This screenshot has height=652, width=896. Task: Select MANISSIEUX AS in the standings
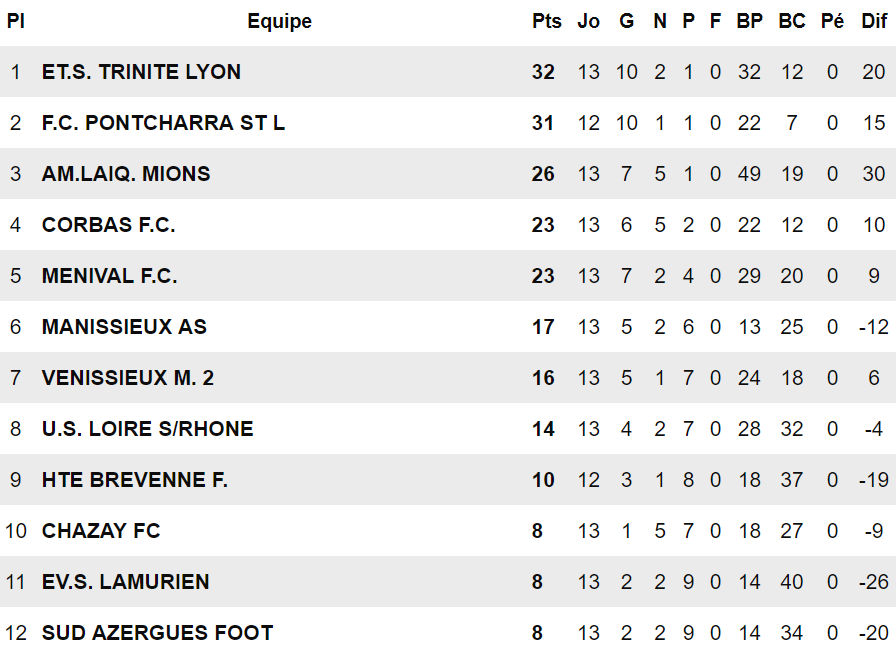click(x=124, y=327)
